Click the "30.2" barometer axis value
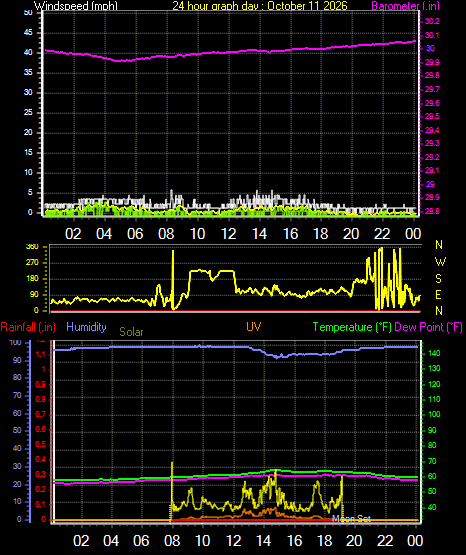Image resolution: width=466 pixels, height=555 pixels. (x=432, y=21)
